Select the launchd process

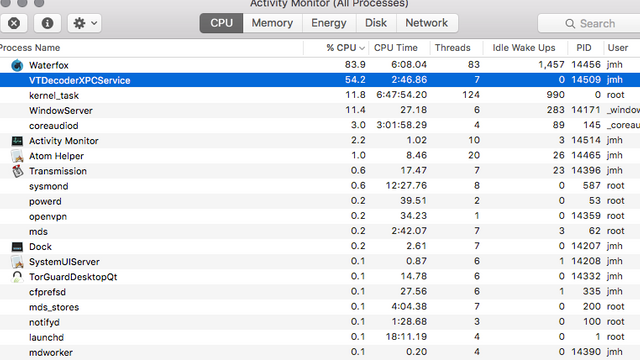(47, 337)
